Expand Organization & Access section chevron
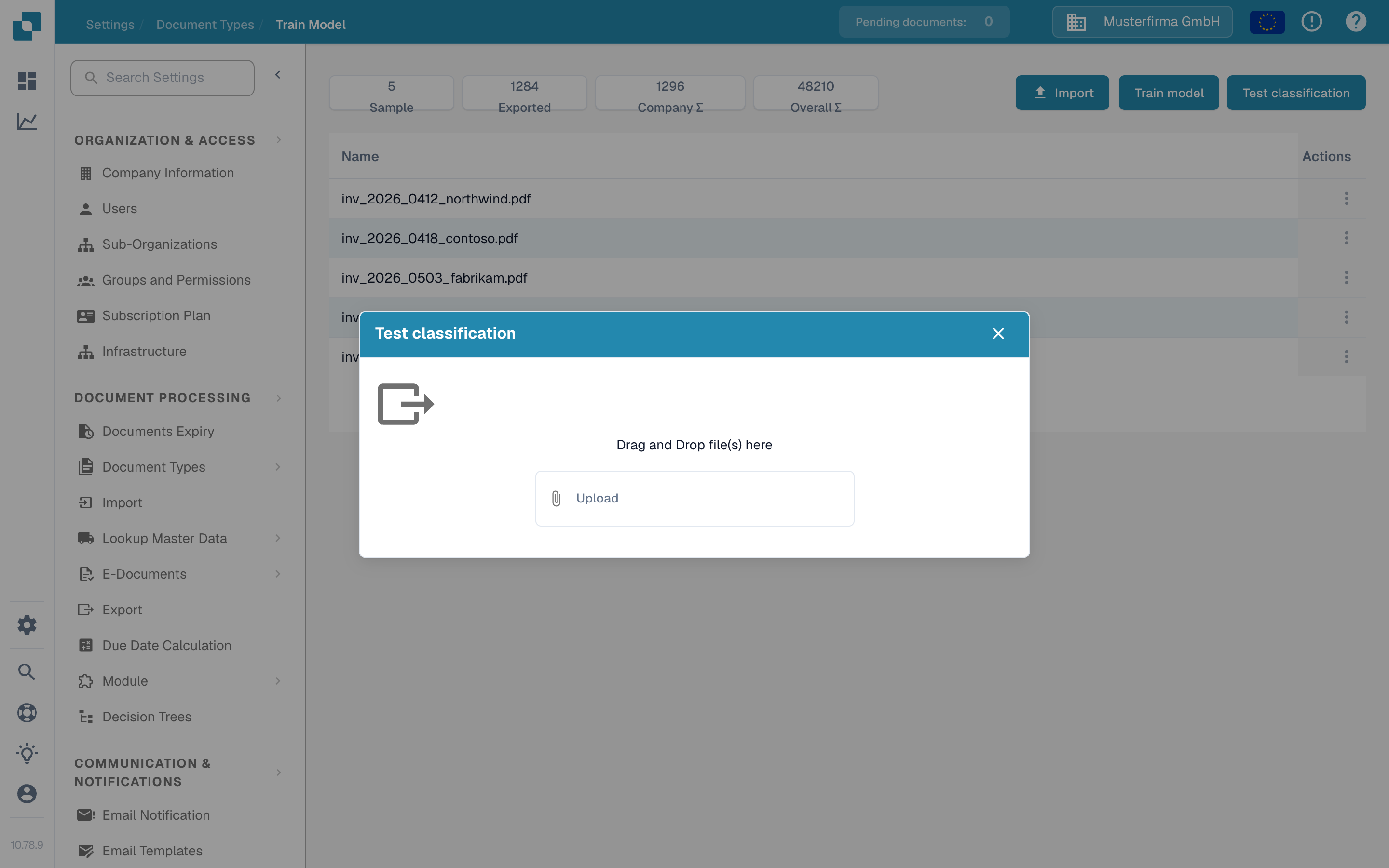Image resolution: width=1389 pixels, height=868 pixels. (279, 140)
